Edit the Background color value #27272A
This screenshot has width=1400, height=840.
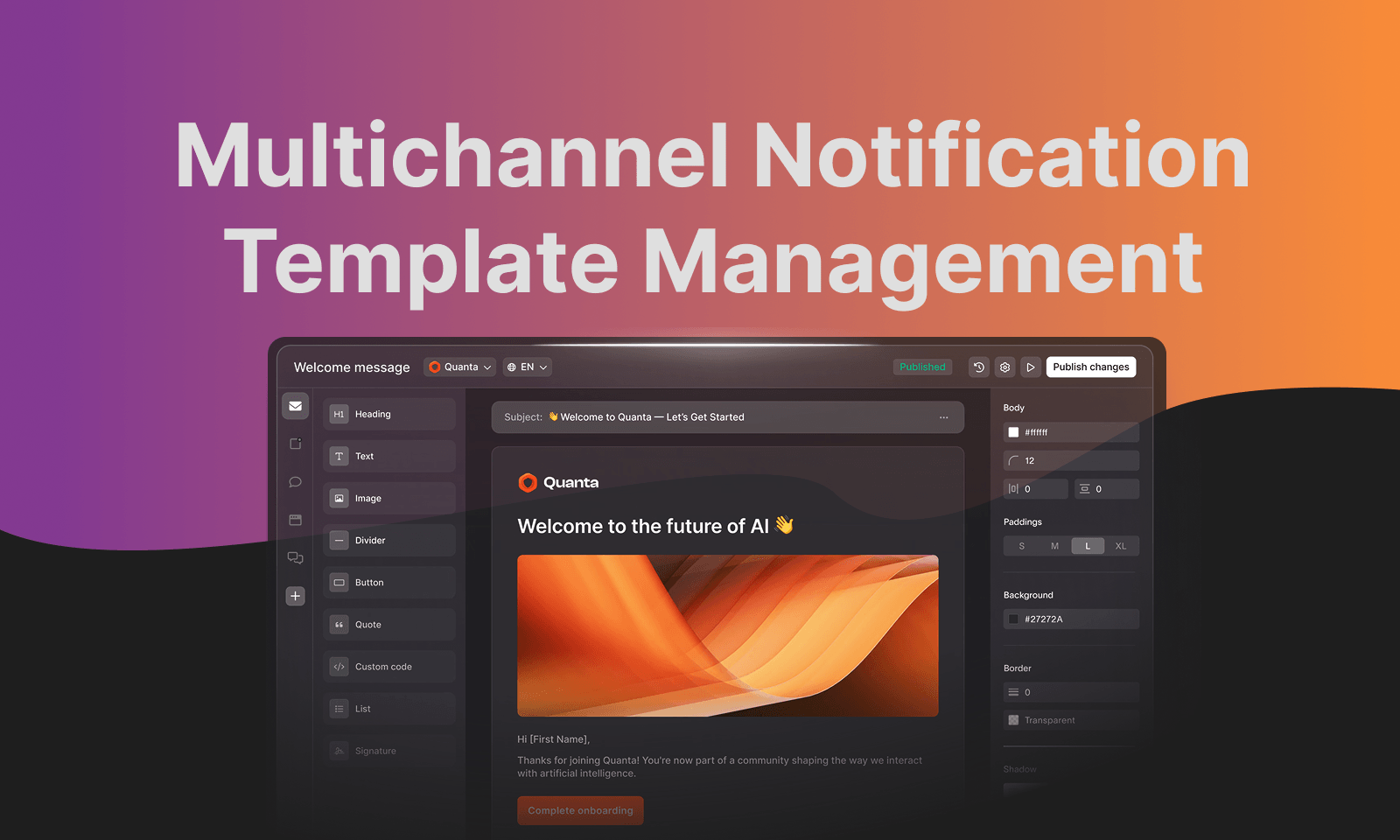click(1070, 619)
